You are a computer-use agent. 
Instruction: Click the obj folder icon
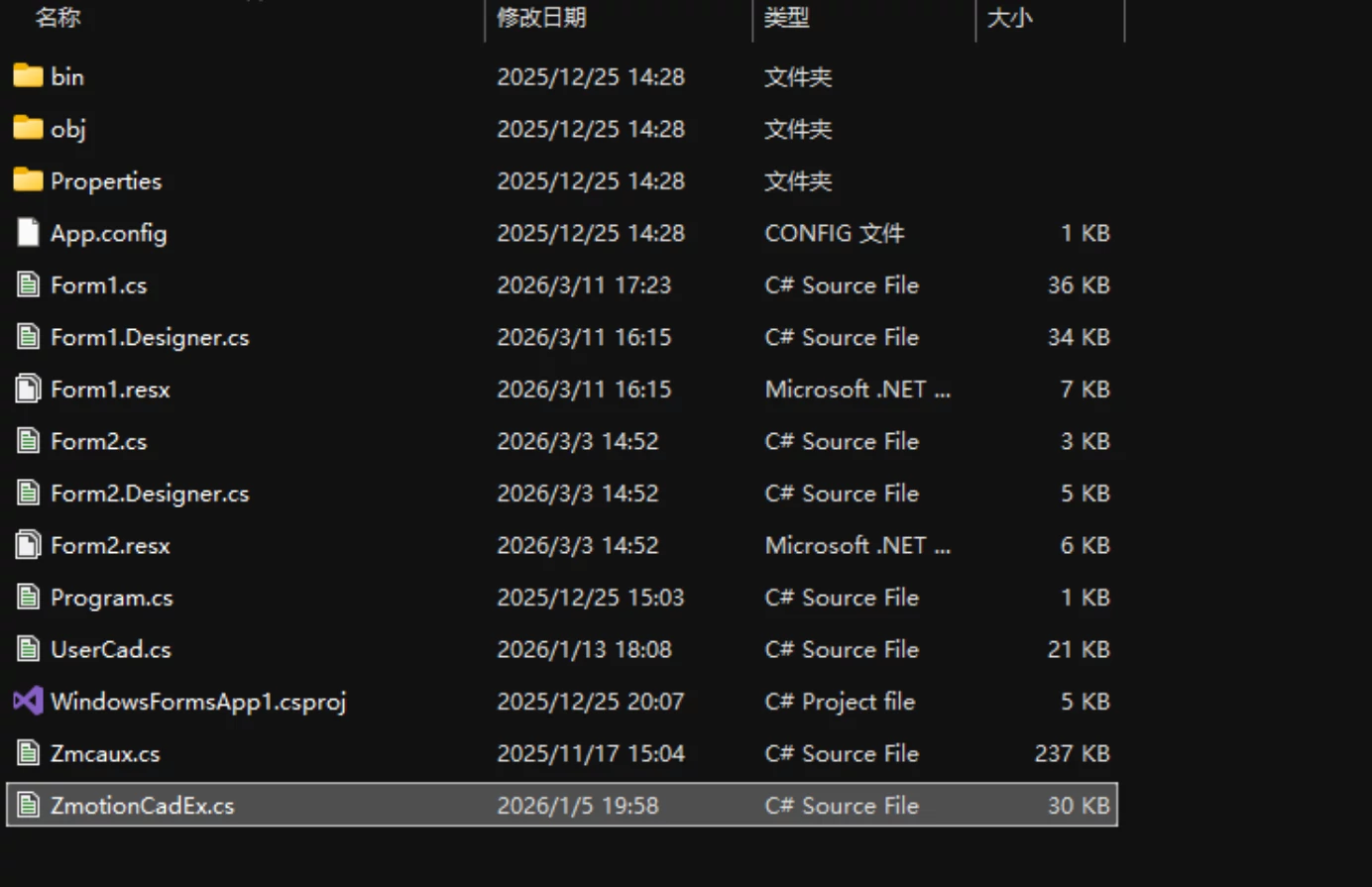point(28,129)
